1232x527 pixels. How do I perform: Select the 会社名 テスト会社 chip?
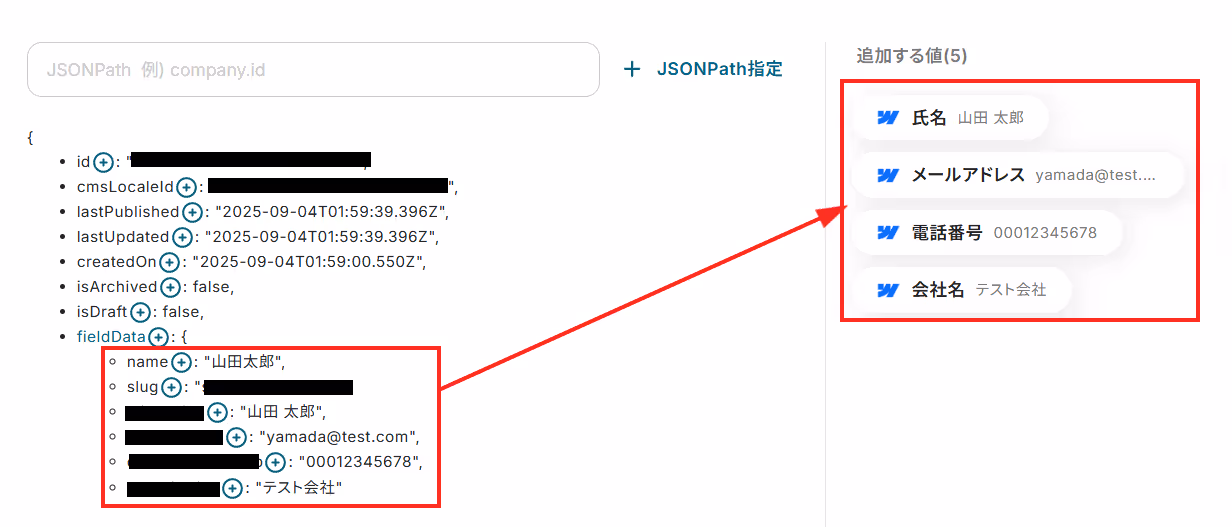[962, 290]
